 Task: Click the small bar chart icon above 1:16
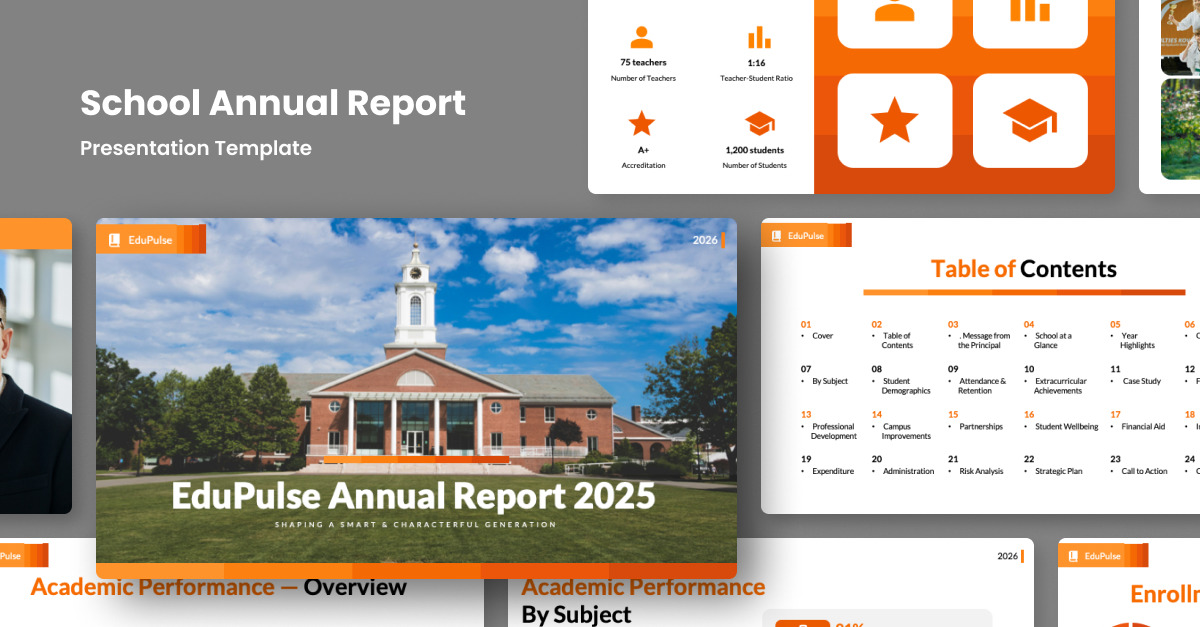[x=759, y=38]
